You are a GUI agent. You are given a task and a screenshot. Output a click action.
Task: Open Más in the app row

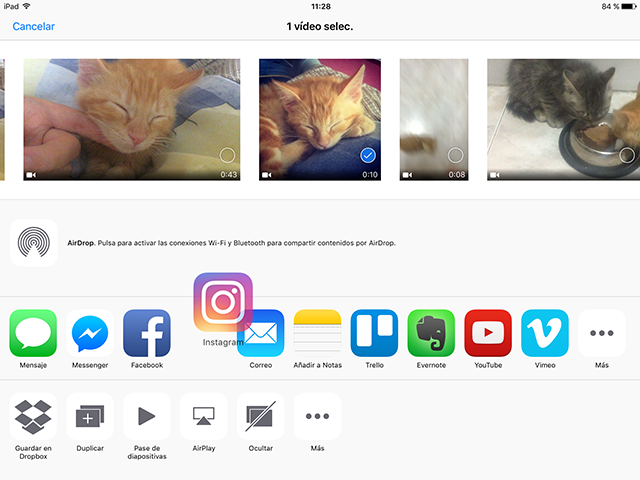pos(602,333)
